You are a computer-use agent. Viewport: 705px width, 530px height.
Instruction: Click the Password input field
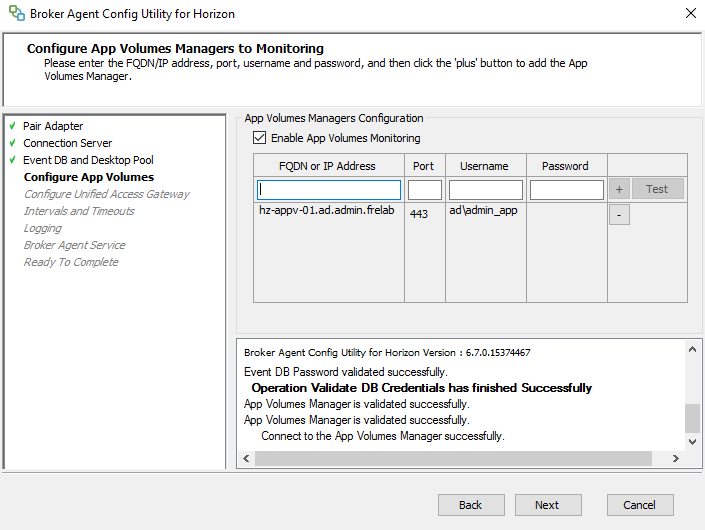point(567,190)
